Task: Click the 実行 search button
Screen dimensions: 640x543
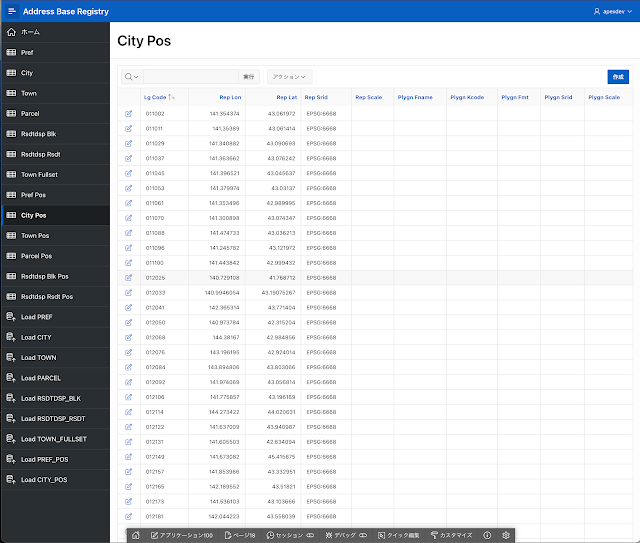Action: coord(249,77)
